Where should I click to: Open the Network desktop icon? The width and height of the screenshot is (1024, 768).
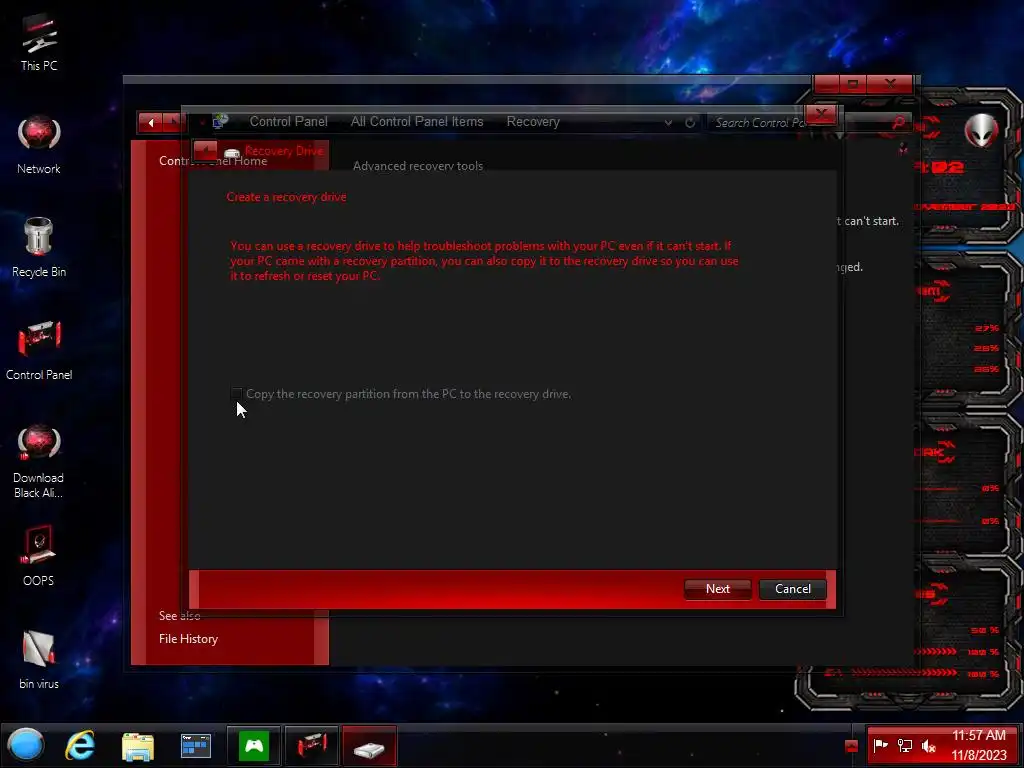click(x=39, y=145)
